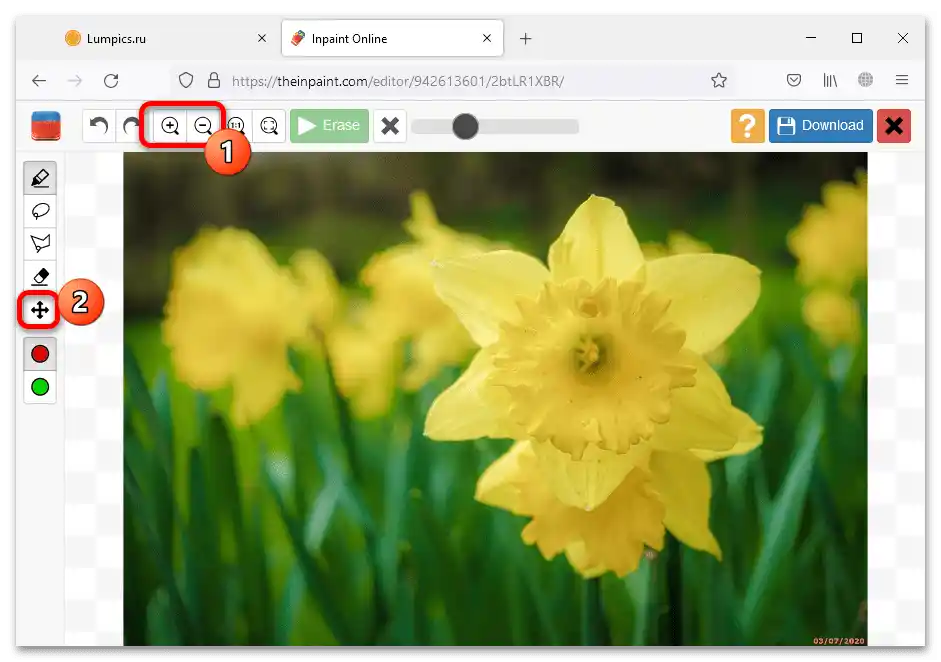Go forward in browser history
Viewport: 941px width, 662px height.
tap(75, 80)
